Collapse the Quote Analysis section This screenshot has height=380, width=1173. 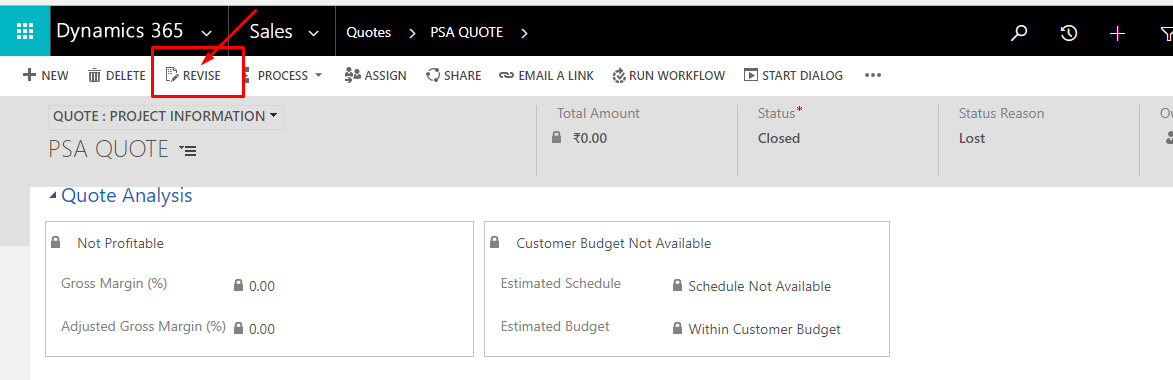click(x=52, y=196)
